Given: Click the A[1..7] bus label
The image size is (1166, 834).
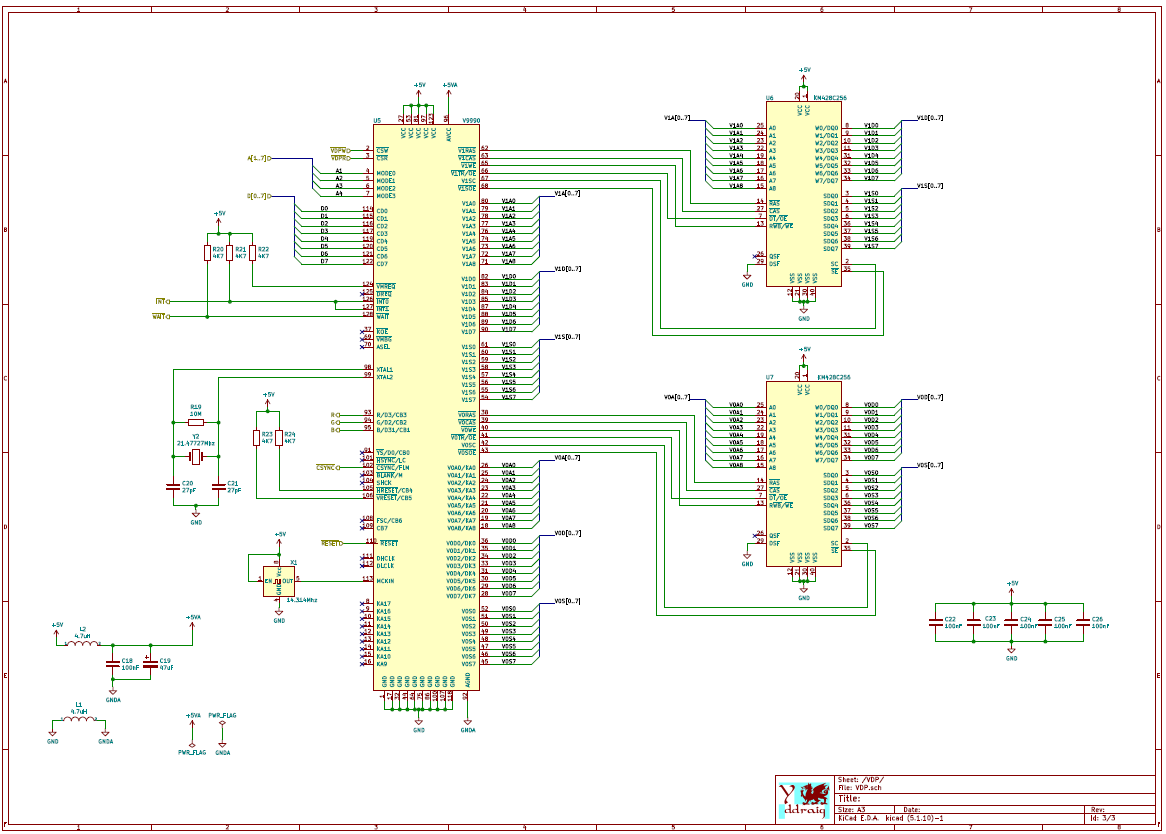Looking at the screenshot, I should [259, 158].
